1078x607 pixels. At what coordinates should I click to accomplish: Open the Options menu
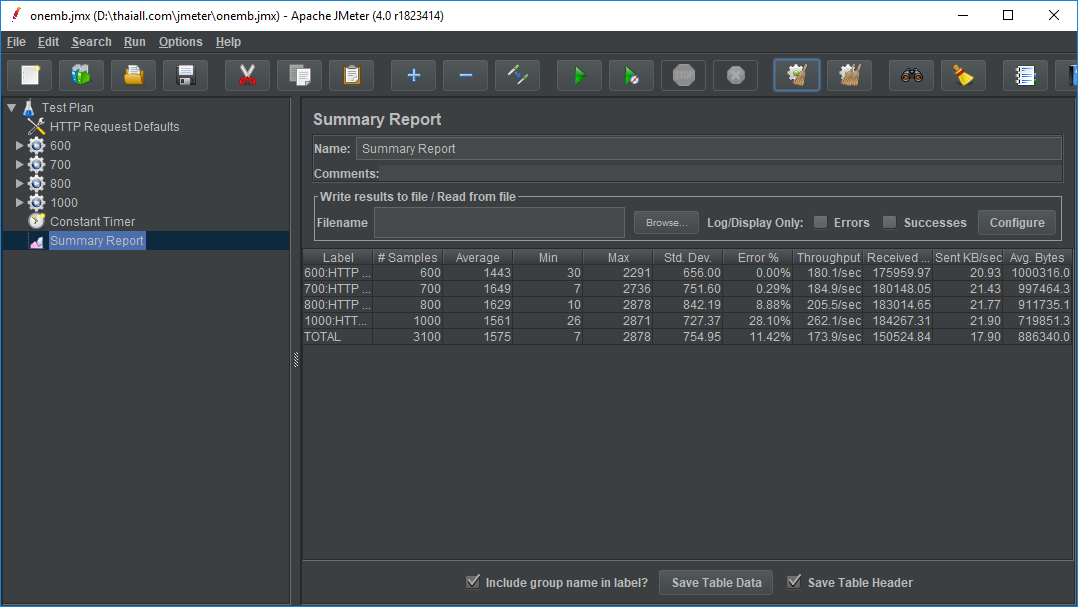180,42
